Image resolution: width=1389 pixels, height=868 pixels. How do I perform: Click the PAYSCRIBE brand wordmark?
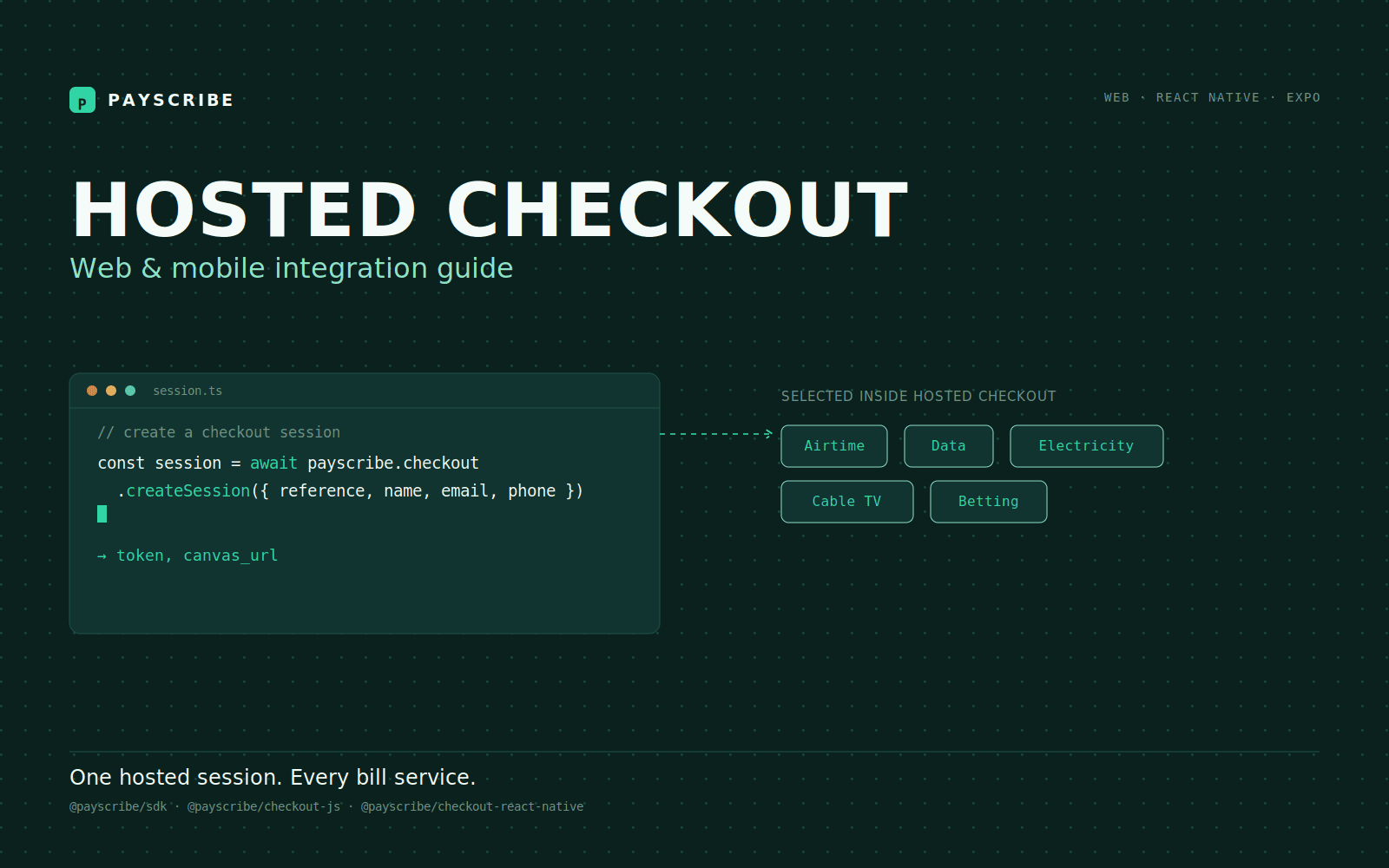pyautogui.click(x=171, y=100)
